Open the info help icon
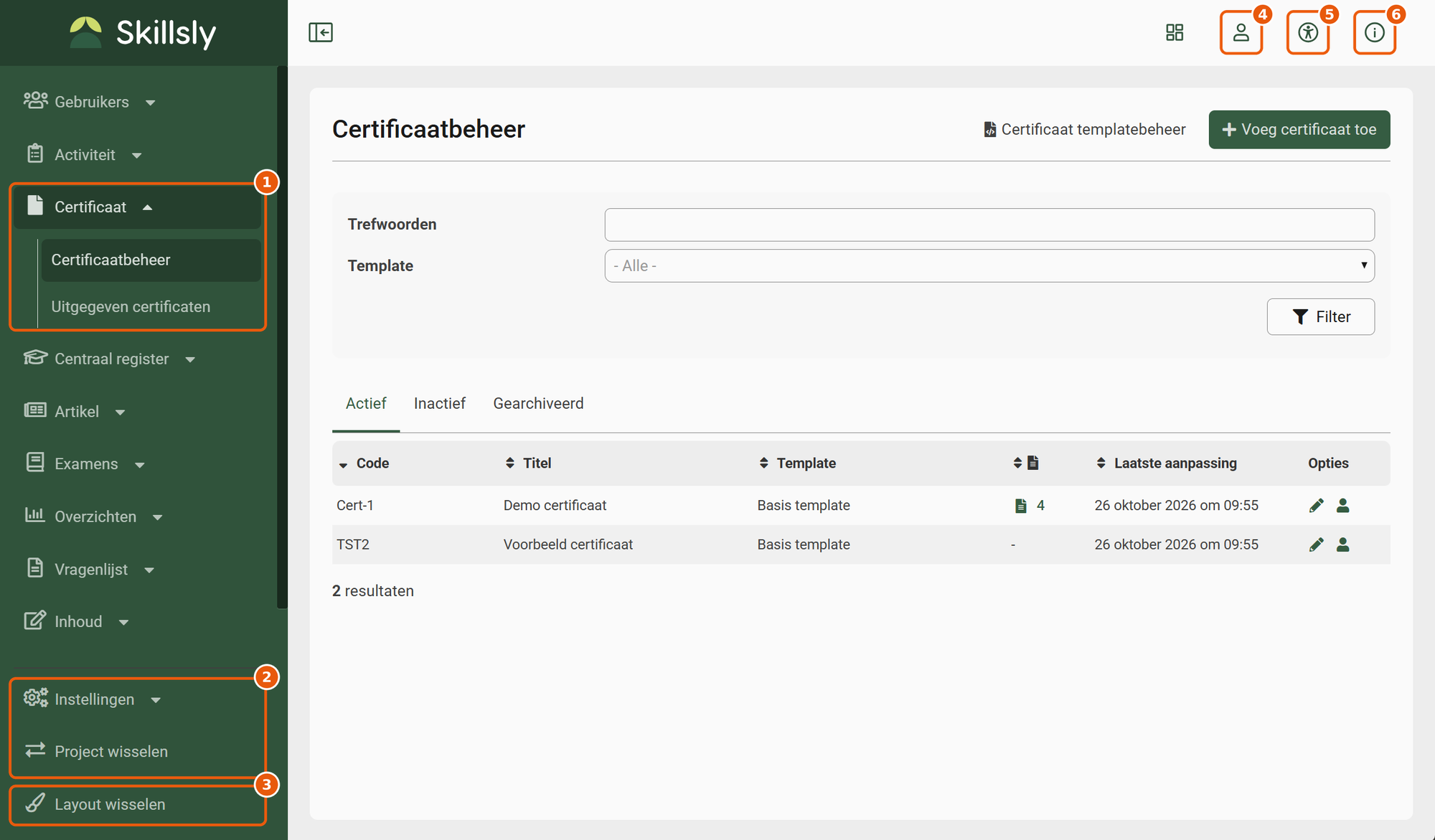 point(1374,32)
